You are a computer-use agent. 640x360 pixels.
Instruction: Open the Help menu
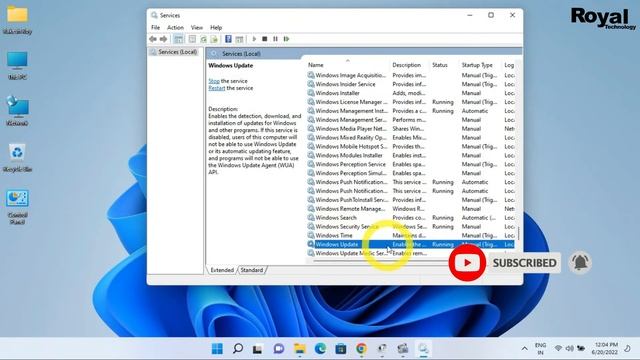tap(216, 27)
